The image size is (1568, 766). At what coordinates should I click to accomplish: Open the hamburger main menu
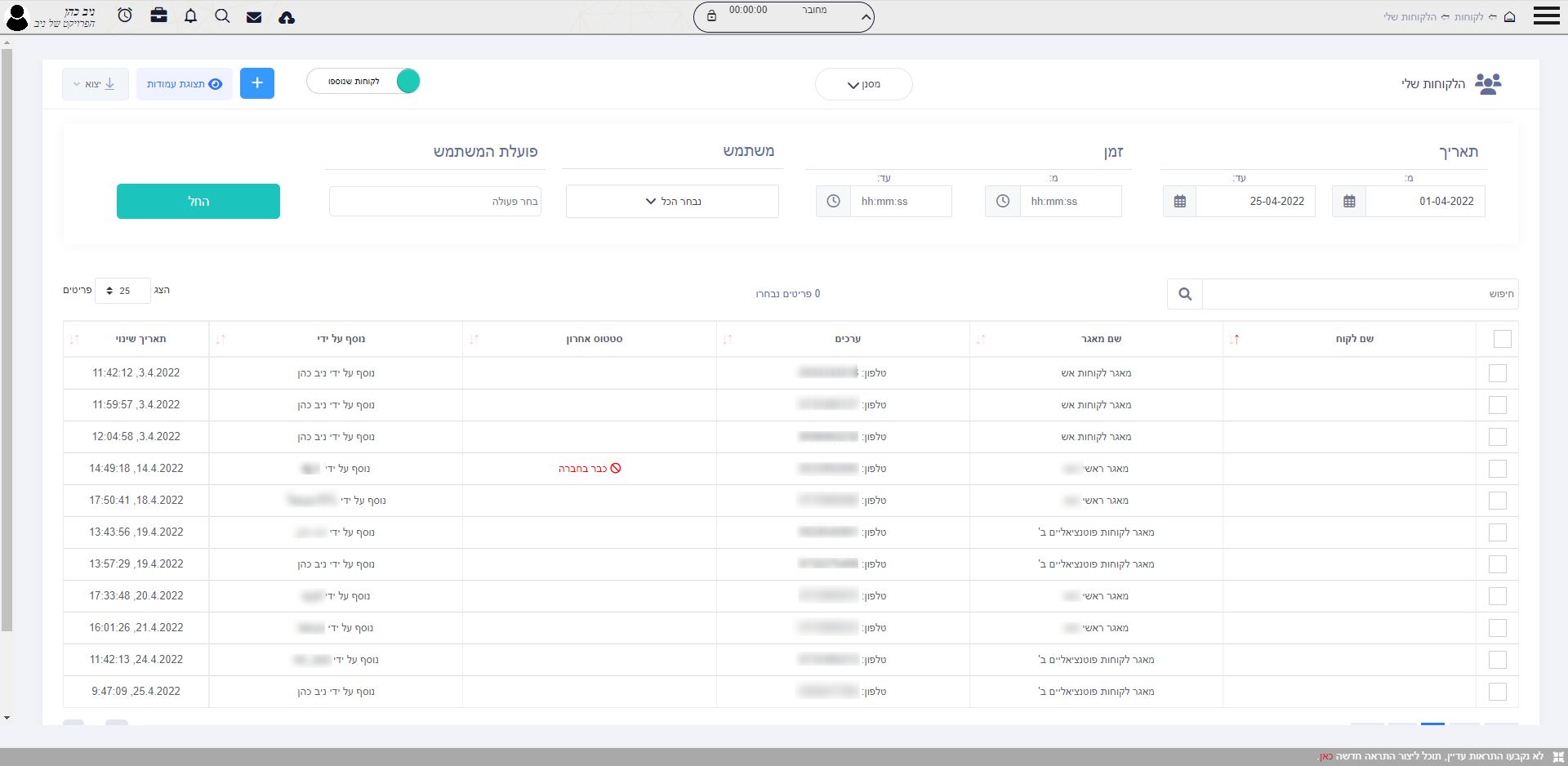pyautogui.click(x=1546, y=16)
